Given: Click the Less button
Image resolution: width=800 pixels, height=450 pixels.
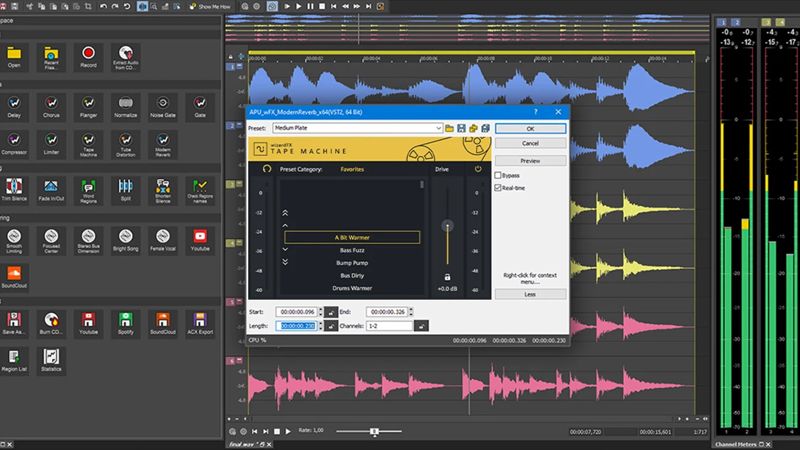Looking at the screenshot, I should (530, 294).
